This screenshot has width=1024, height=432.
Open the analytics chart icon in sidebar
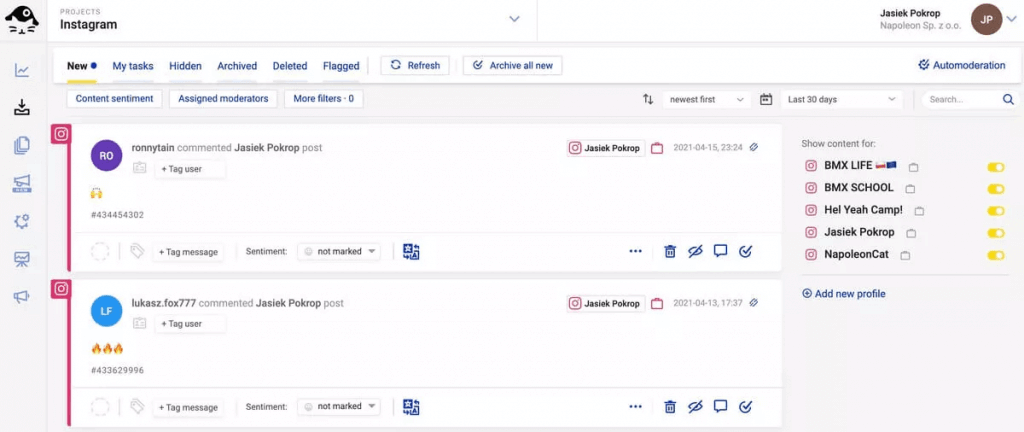pos(22,70)
